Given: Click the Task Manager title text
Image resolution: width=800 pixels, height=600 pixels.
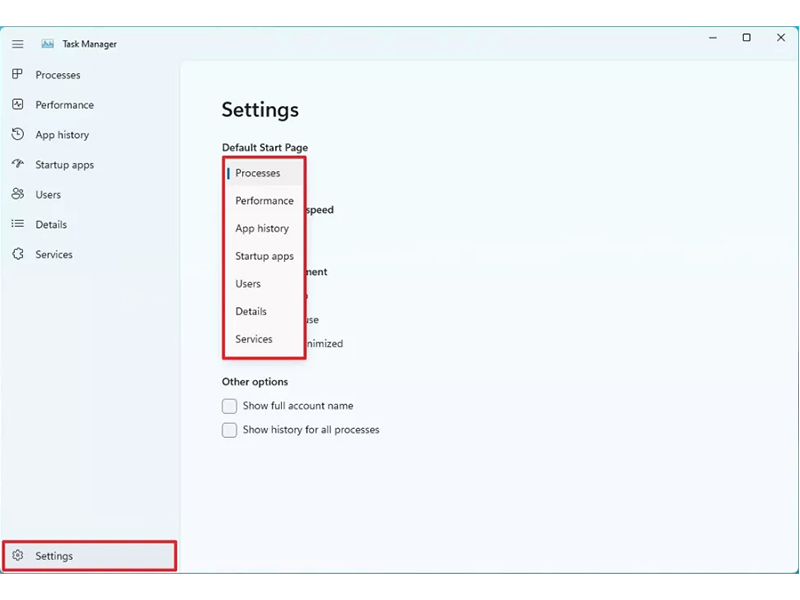Looking at the screenshot, I should coord(89,44).
